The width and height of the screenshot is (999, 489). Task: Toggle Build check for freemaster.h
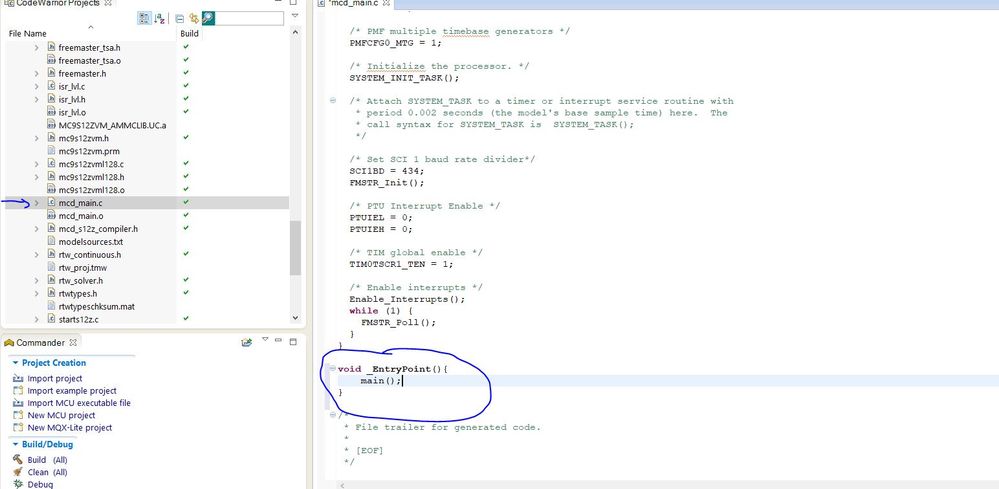click(x=185, y=73)
